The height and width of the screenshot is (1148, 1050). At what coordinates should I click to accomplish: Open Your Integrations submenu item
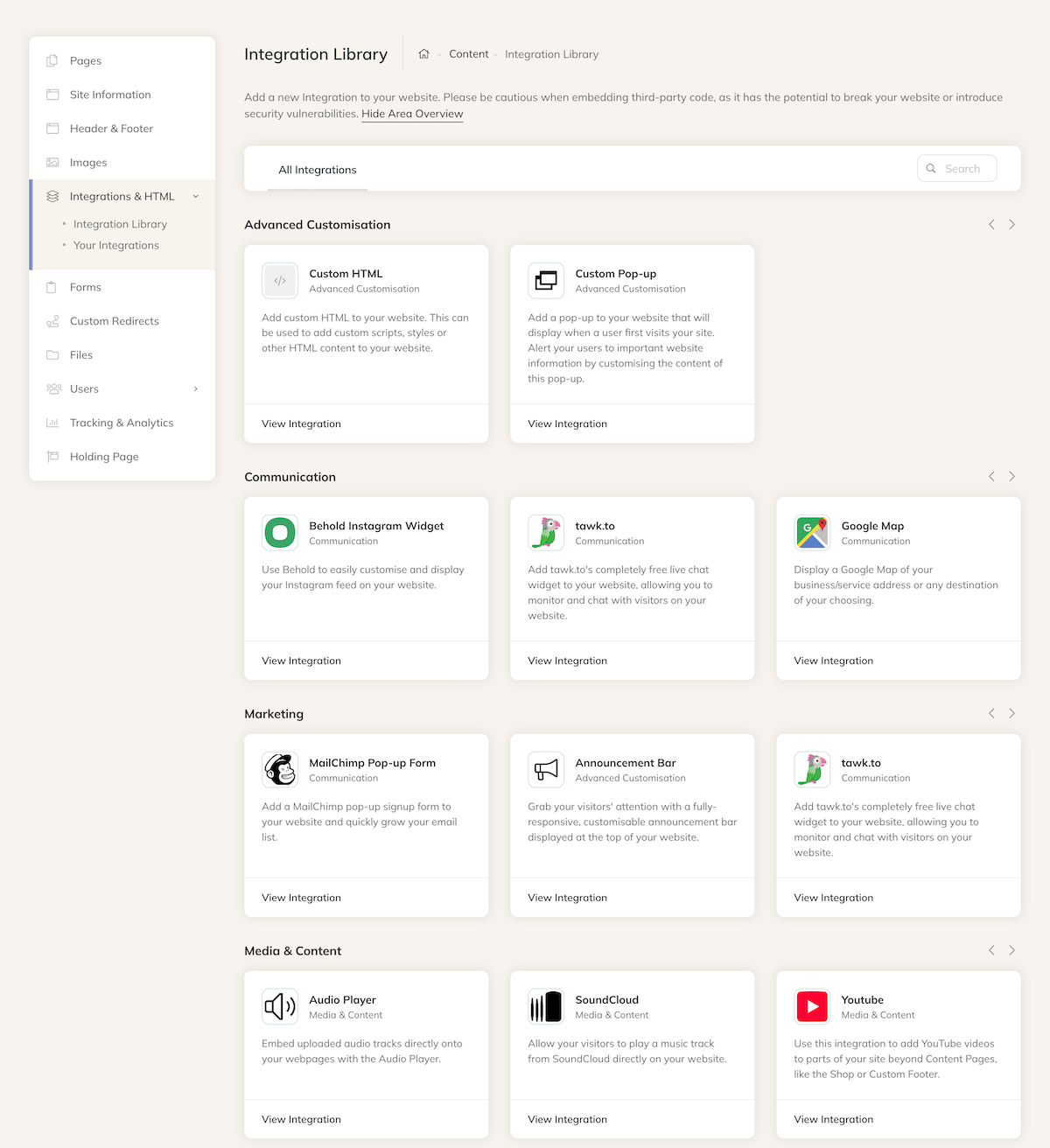click(116, 246)
